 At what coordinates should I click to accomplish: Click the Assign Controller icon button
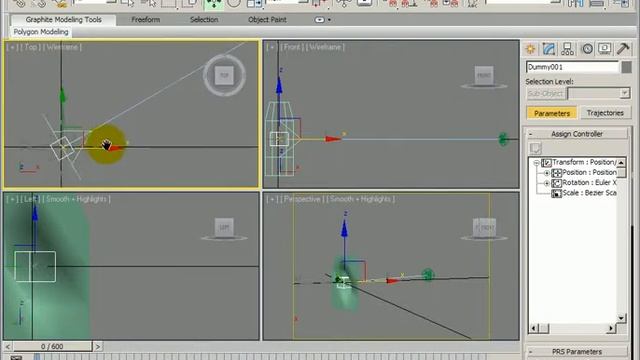pos(535,148)
